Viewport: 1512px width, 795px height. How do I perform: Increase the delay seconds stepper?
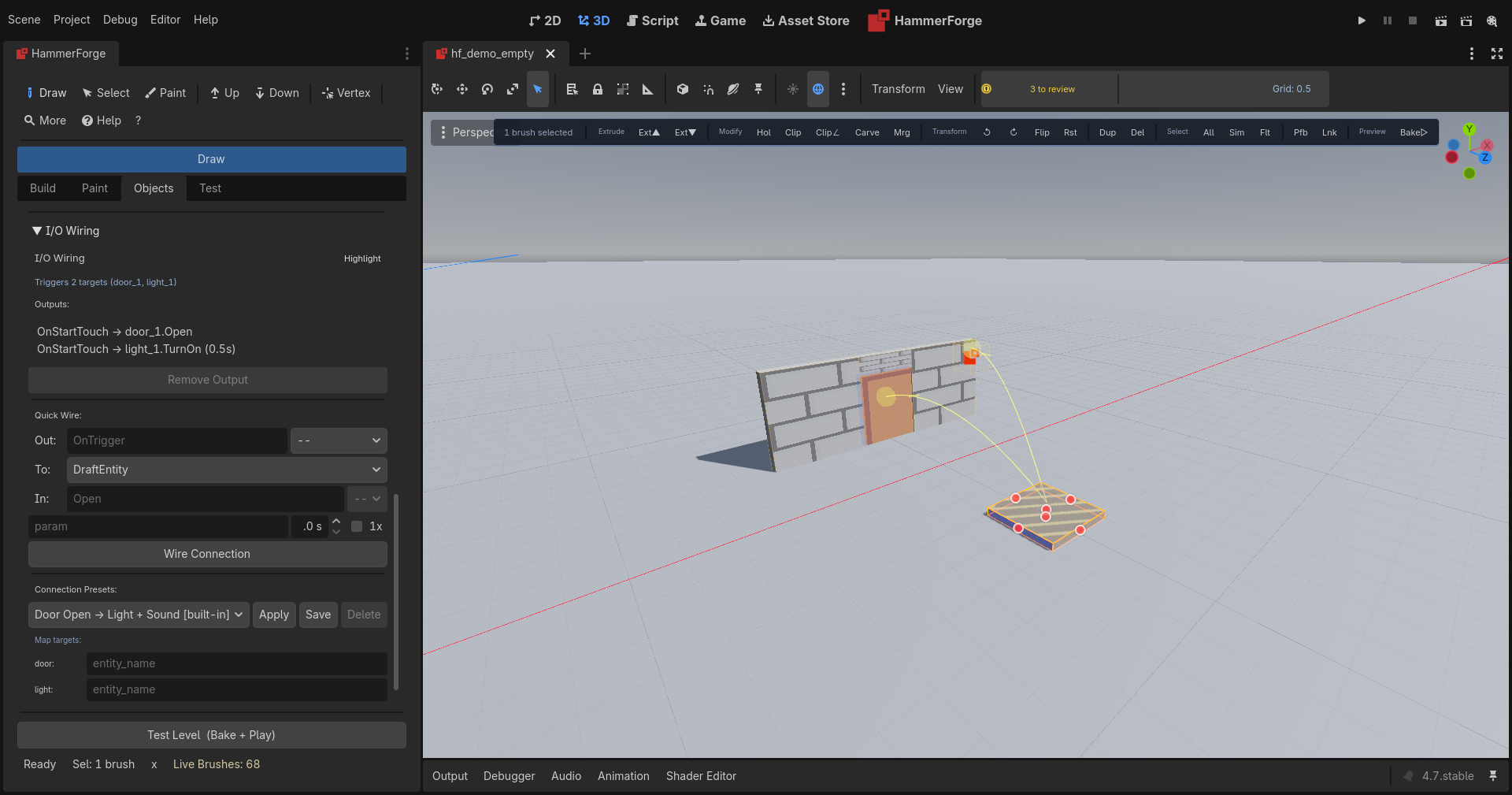(x=336, y=522)
